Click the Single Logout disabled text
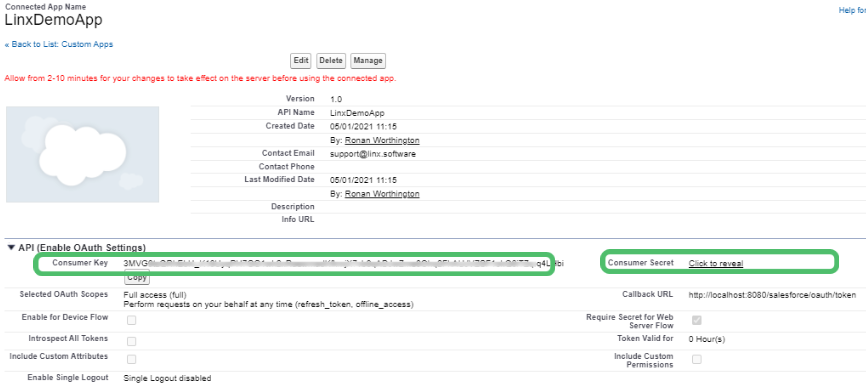 (167, 378)
